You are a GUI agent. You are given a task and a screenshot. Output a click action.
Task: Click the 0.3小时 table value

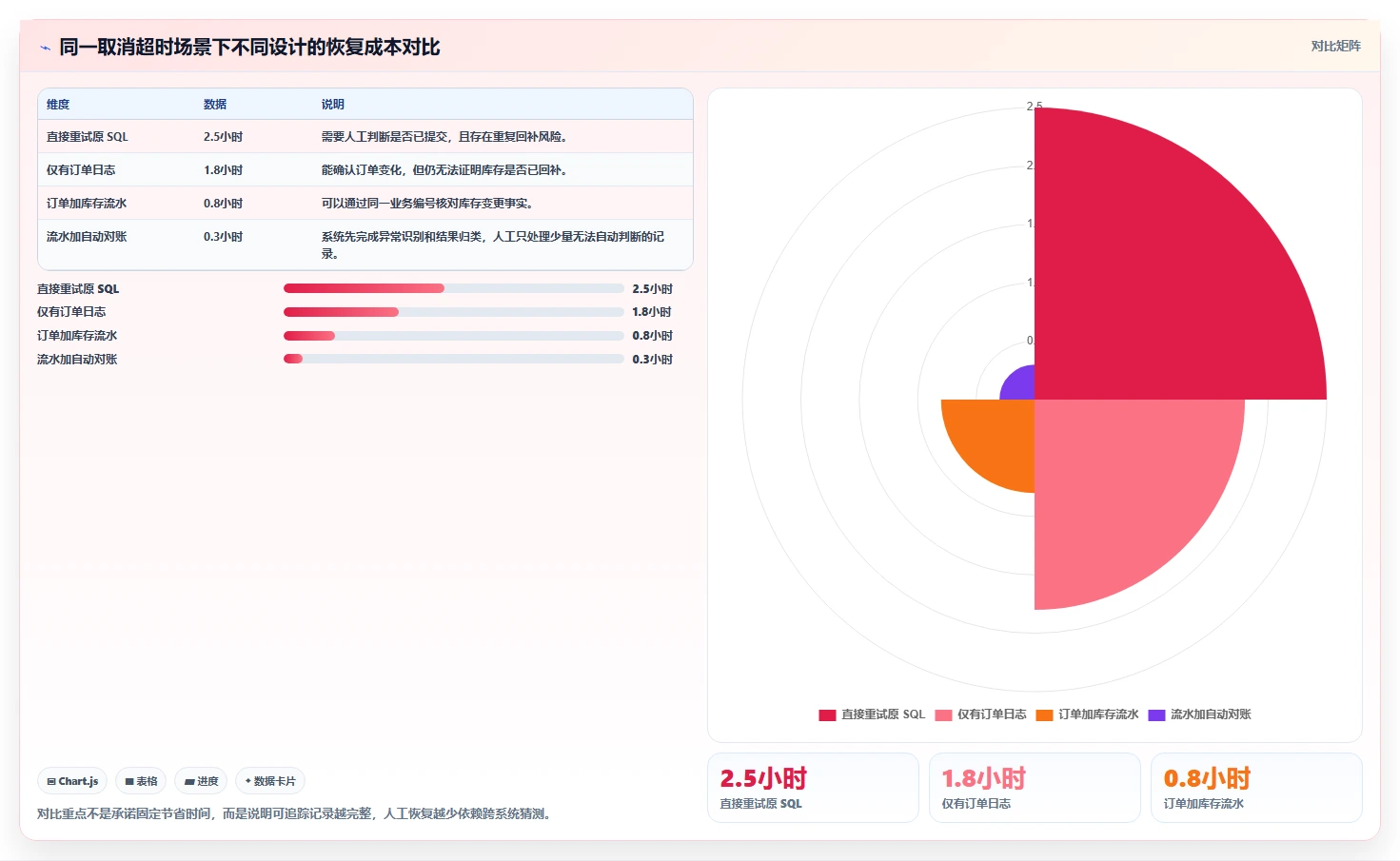(223, 237)
